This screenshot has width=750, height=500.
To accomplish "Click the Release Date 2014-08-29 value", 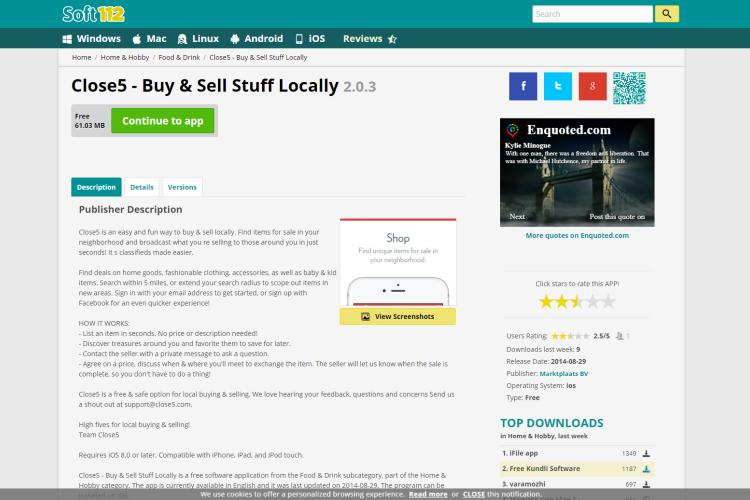I will [x=568, y=361].
